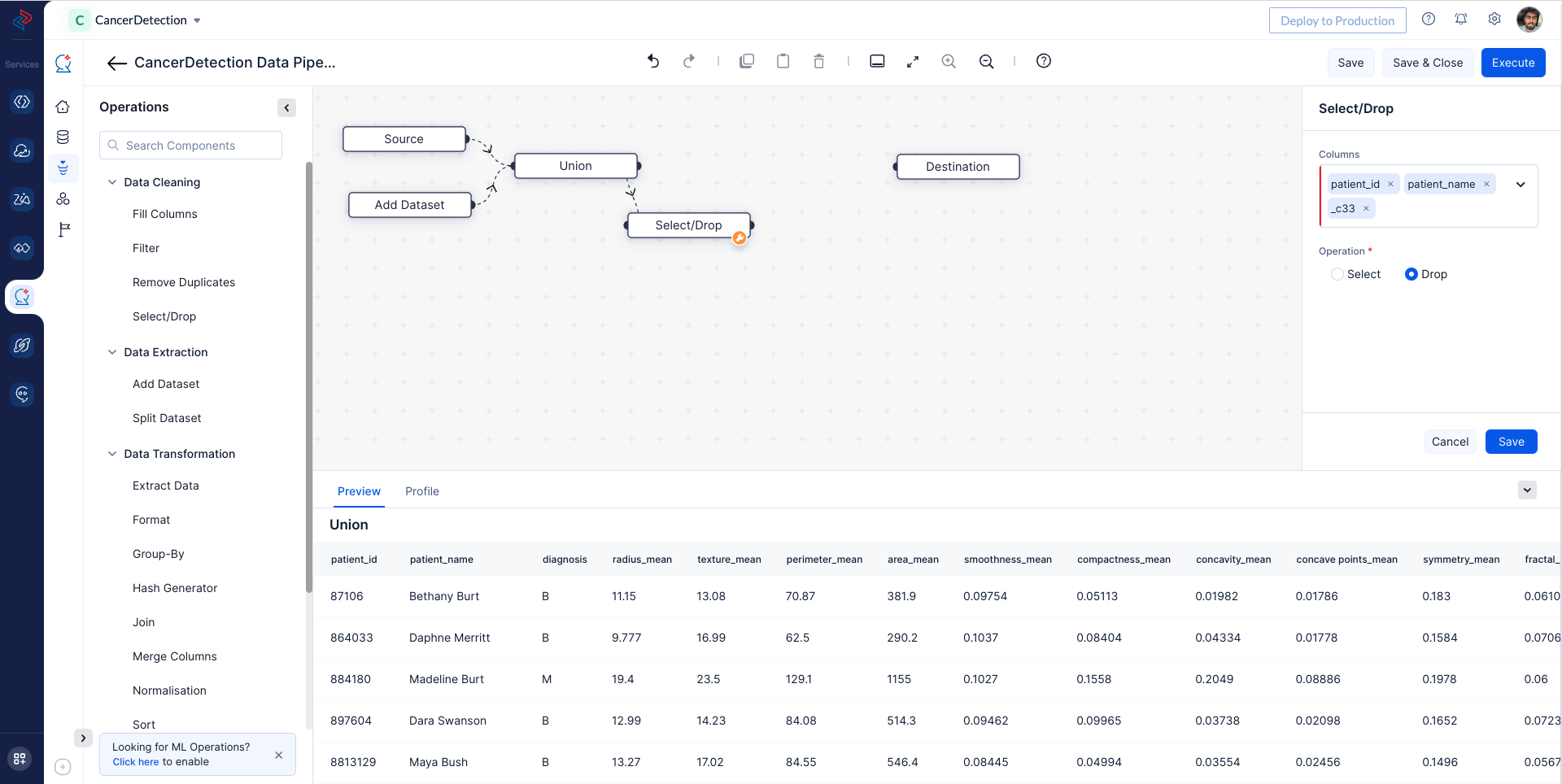This screenshot has width=1562, height=784.
Task: Select Remove Duplicates operation
Action: click(x=184, y=282)
